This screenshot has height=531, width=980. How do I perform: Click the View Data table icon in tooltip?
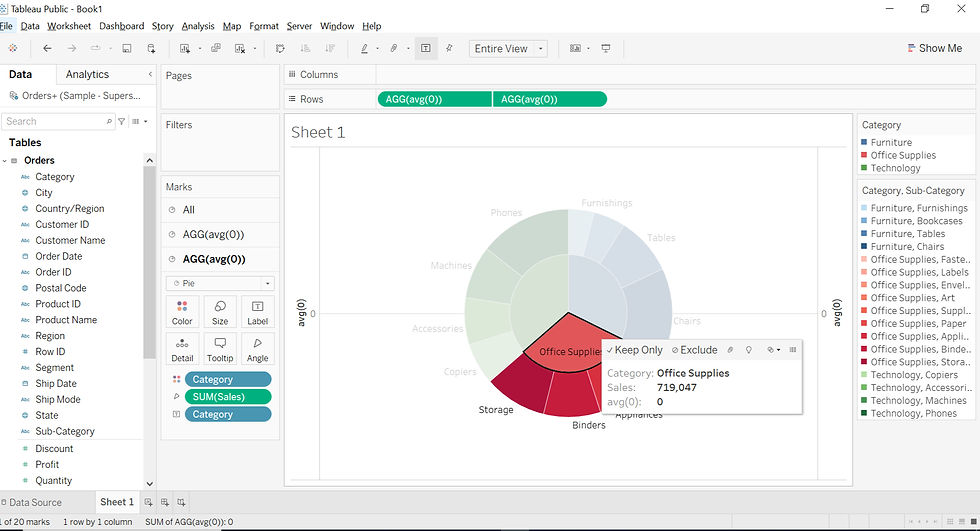(792, 350)
